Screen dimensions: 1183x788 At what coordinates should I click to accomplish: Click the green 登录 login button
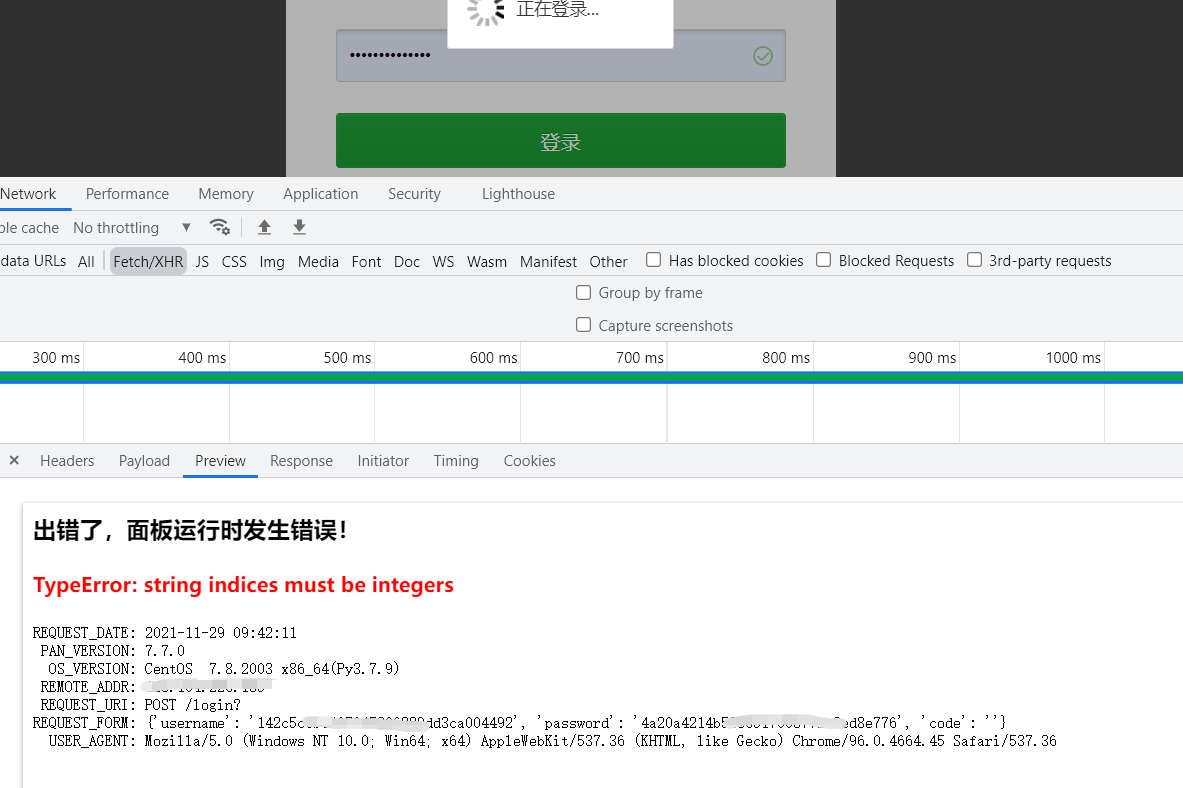click(561, 140)
